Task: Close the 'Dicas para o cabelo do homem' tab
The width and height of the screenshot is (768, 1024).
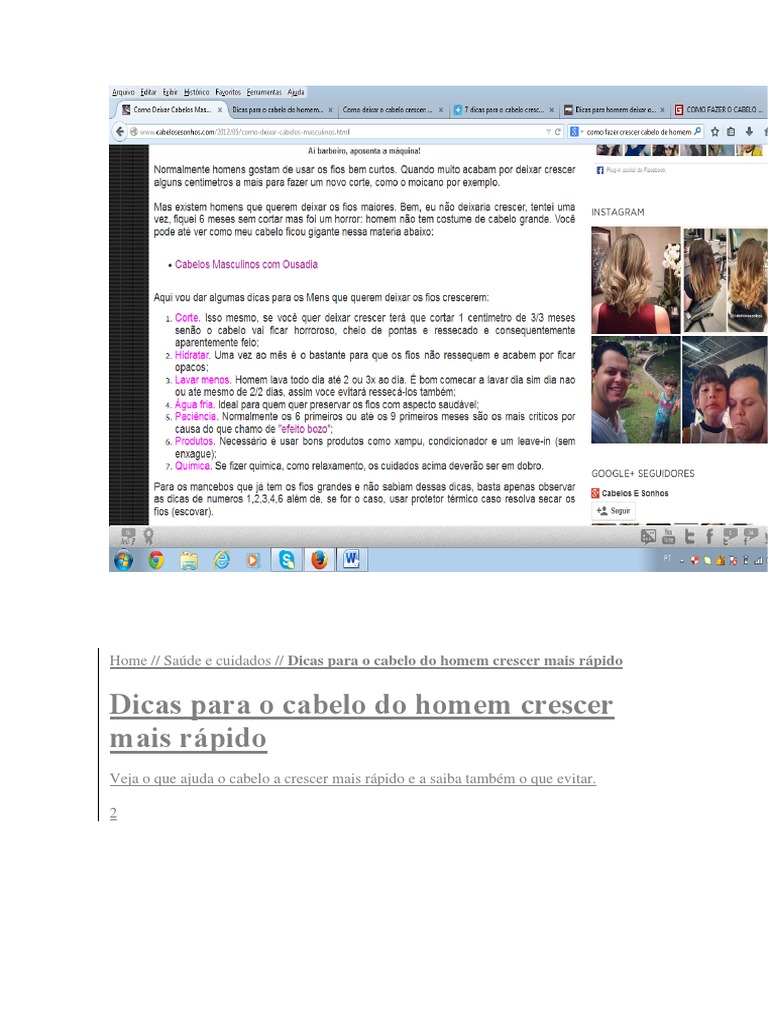Action: (x=330, y=110)
